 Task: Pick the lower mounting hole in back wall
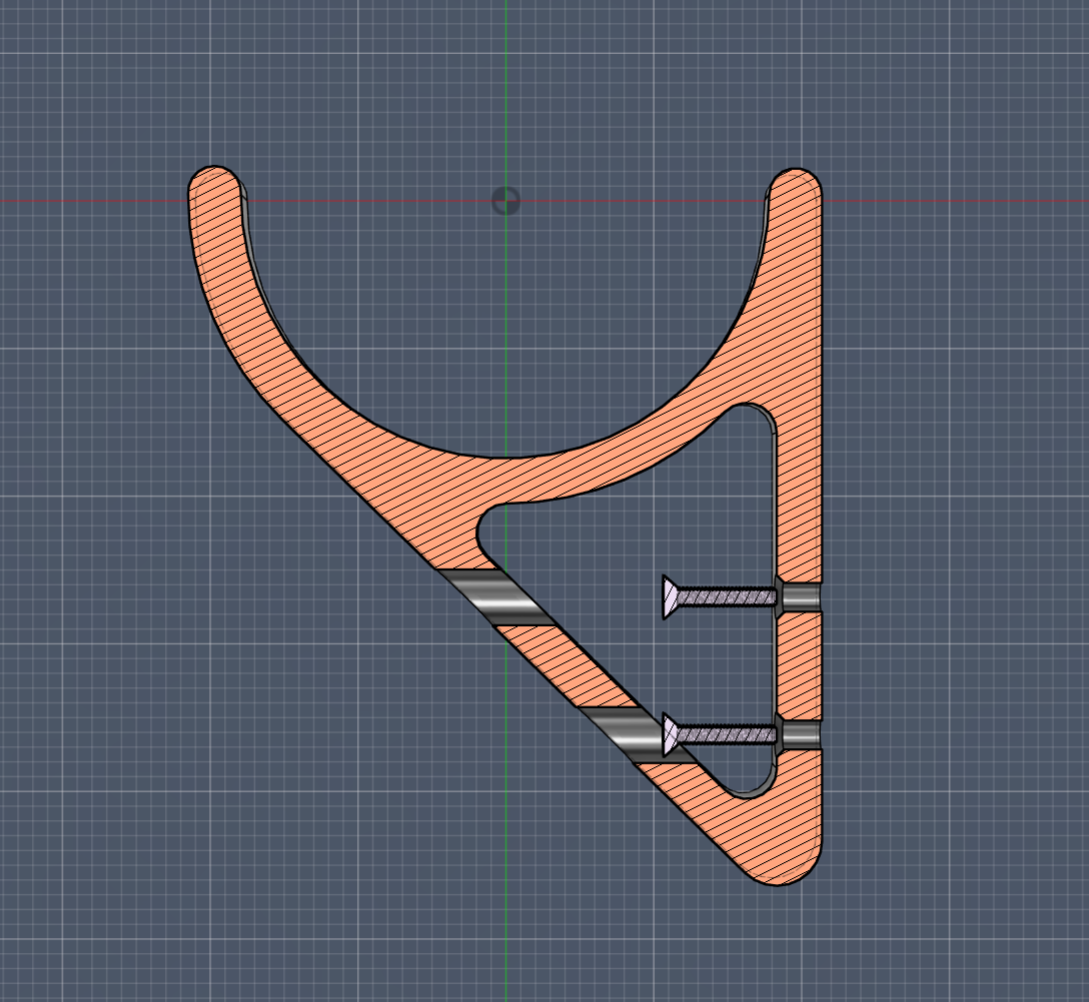[x=800, y=735]
